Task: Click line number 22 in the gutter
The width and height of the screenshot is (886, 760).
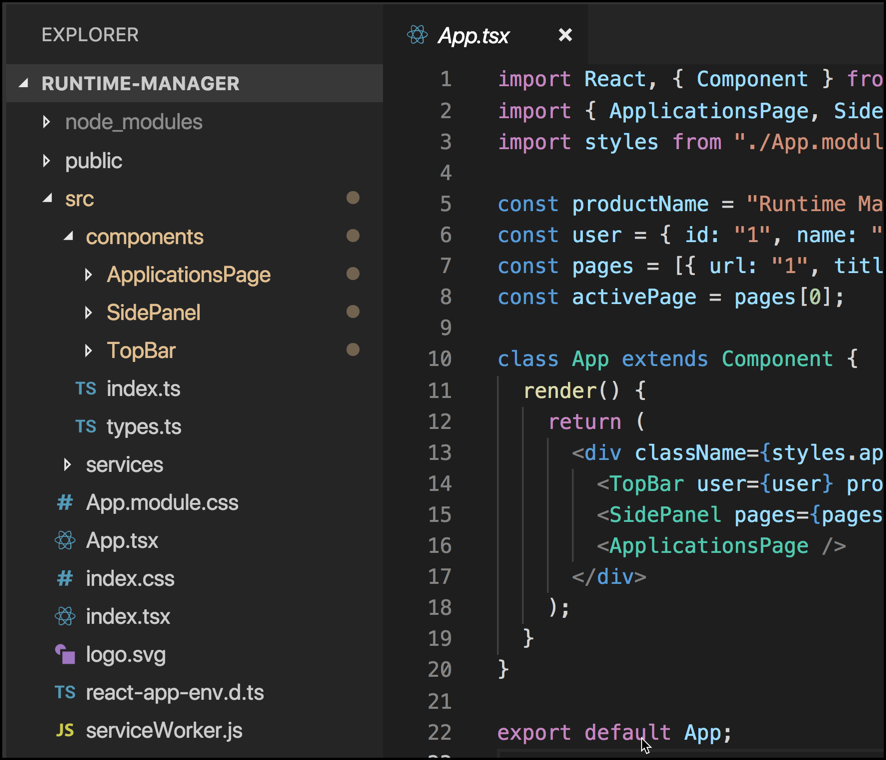Action: click(440, 732)
